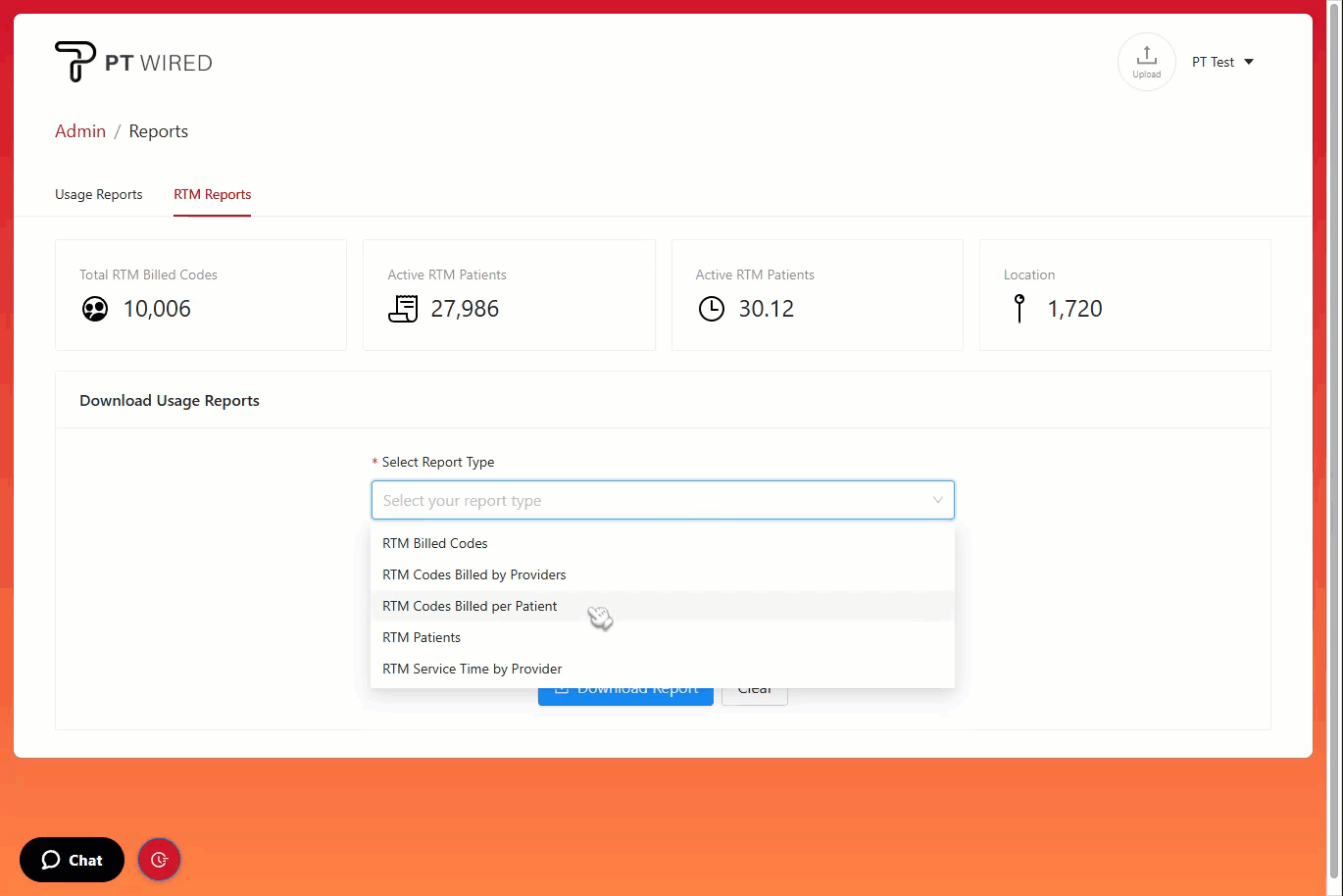
Task: Click the PT Wired logo icon
Action: [75, 62]
